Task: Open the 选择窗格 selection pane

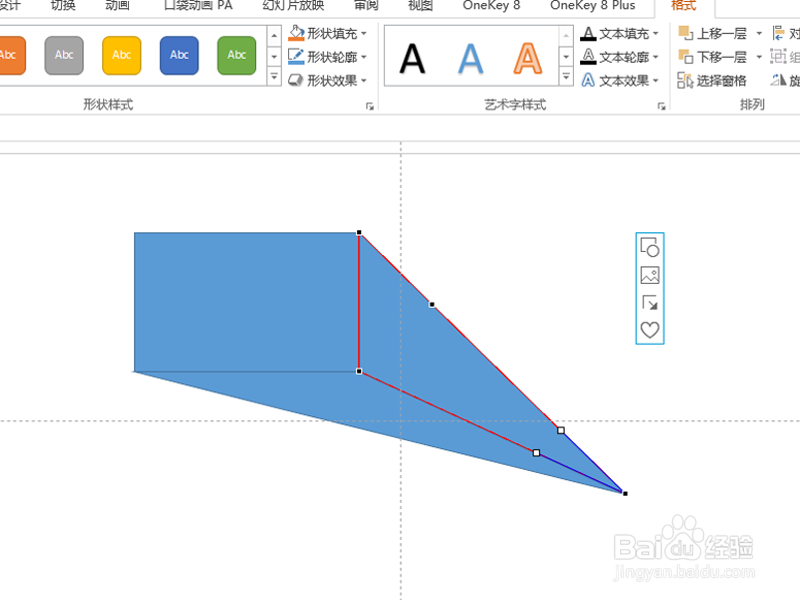Action: 712,81
